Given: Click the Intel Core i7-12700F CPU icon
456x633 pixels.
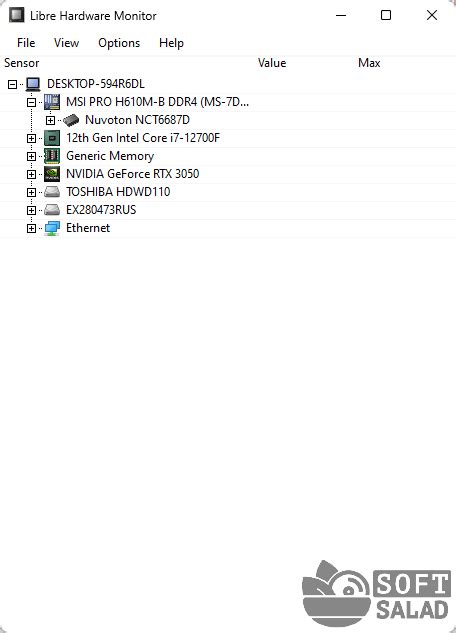Looking at the screenshot, I should pos(52,138).
